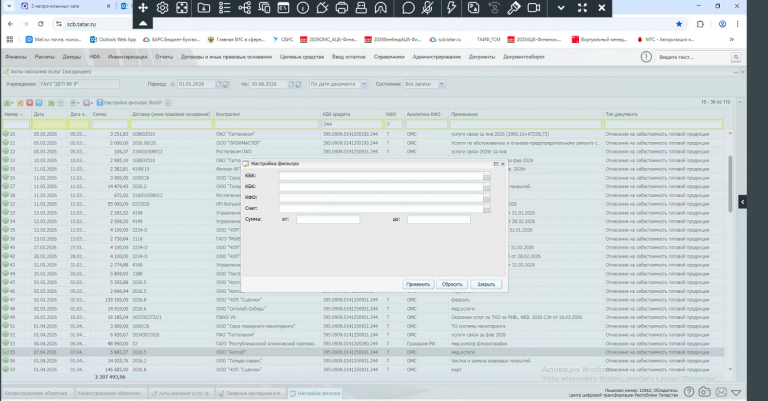The height and width of the screenshot is (401, 768).
Task: Open the Отчеты menu
Action: [x=164, y=57]
